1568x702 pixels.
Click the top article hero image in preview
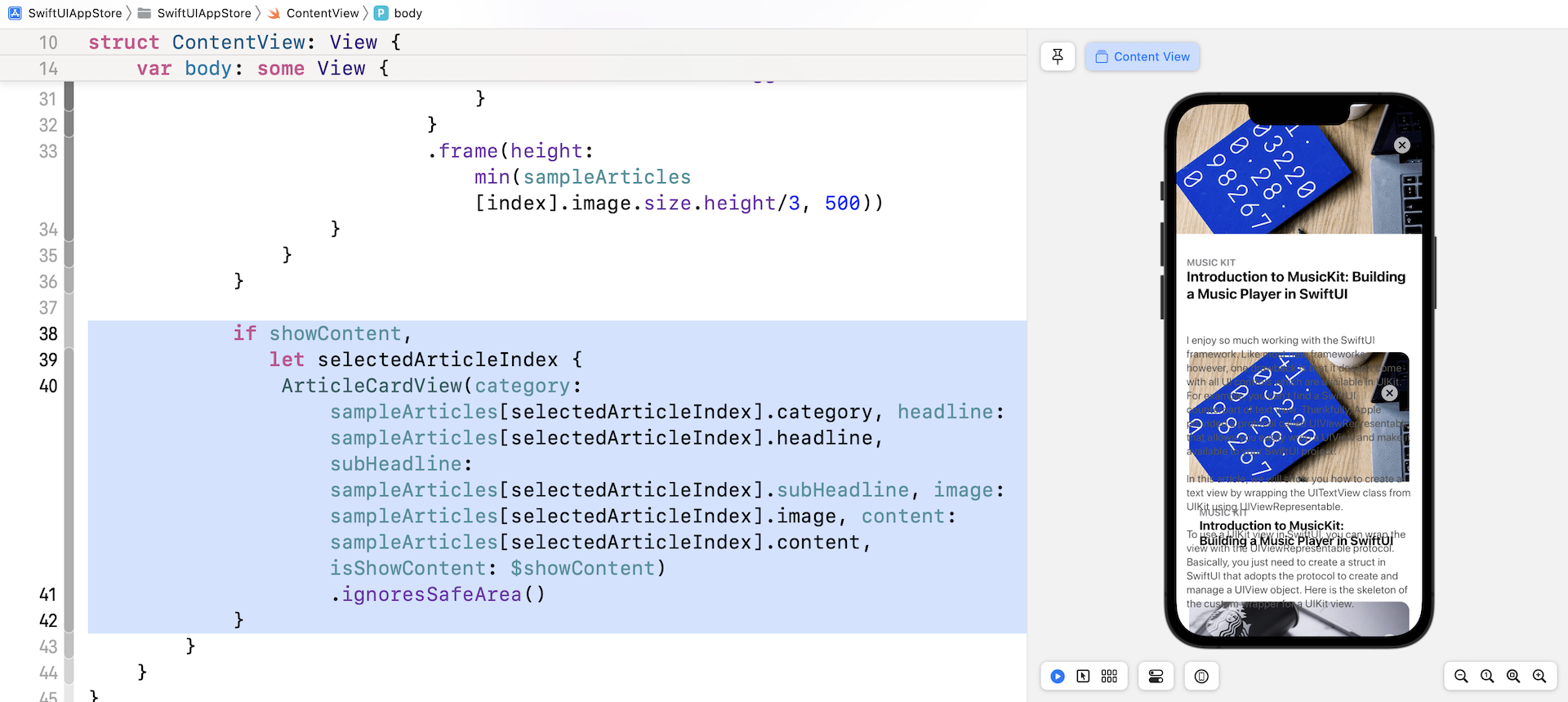tap(1298, 169)
